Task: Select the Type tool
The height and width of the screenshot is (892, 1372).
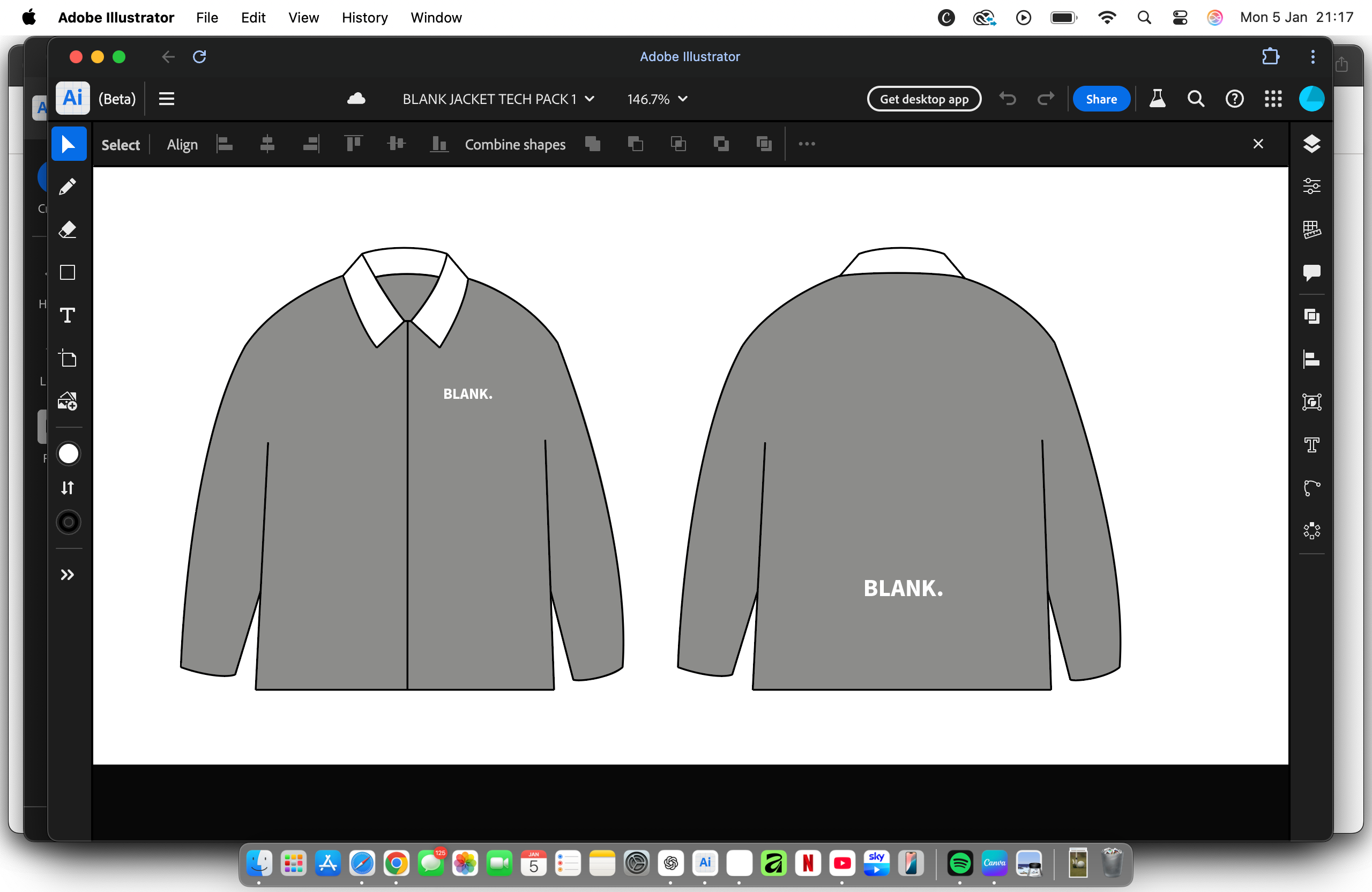Action: click(68, 315)
